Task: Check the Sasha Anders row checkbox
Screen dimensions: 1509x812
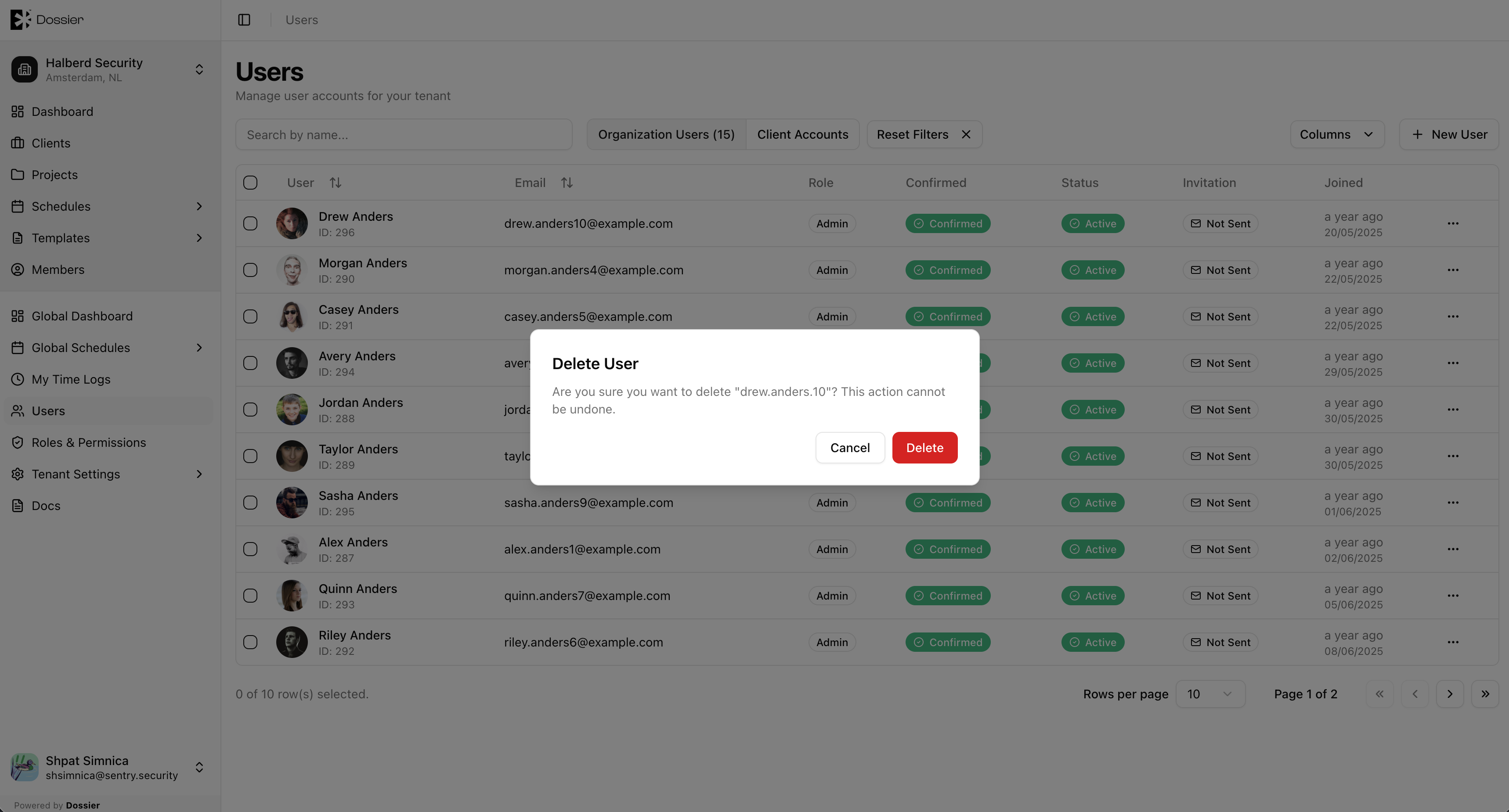Action: pos(250,503)
